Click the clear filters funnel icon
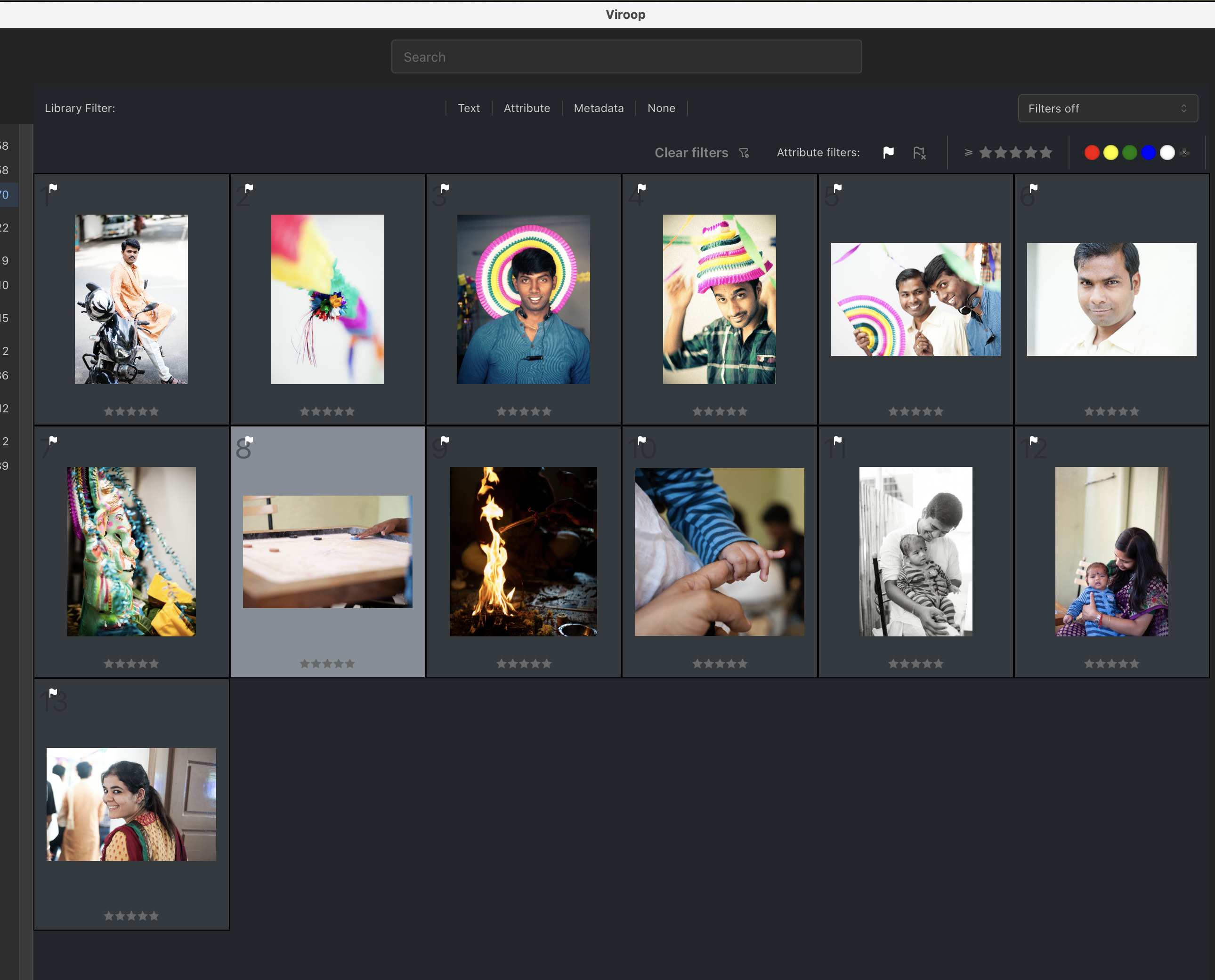The width and height of the screenshot is (1215, 980). pos(744,153)
